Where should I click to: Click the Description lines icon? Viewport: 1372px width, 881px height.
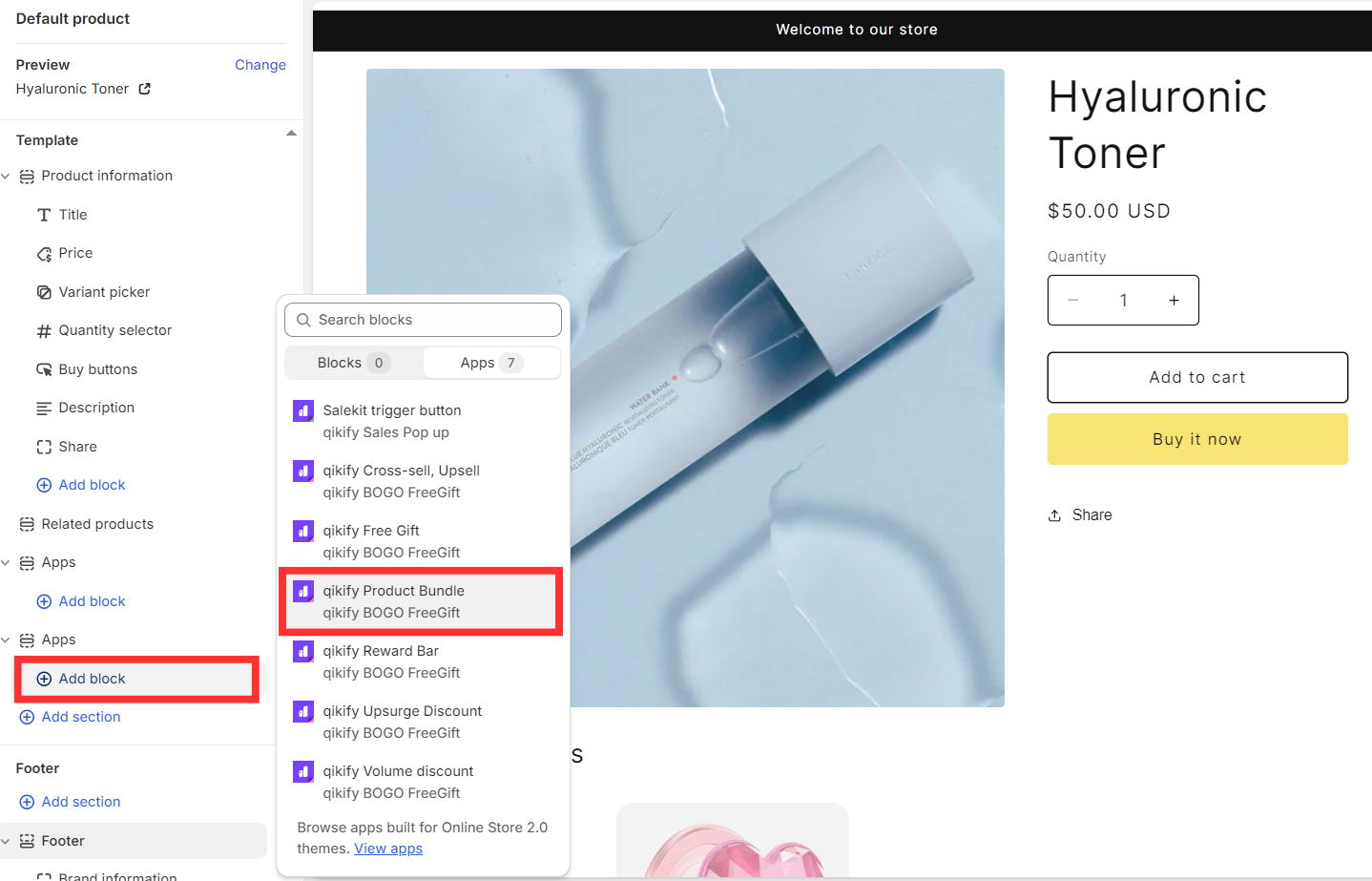point(44,409)
